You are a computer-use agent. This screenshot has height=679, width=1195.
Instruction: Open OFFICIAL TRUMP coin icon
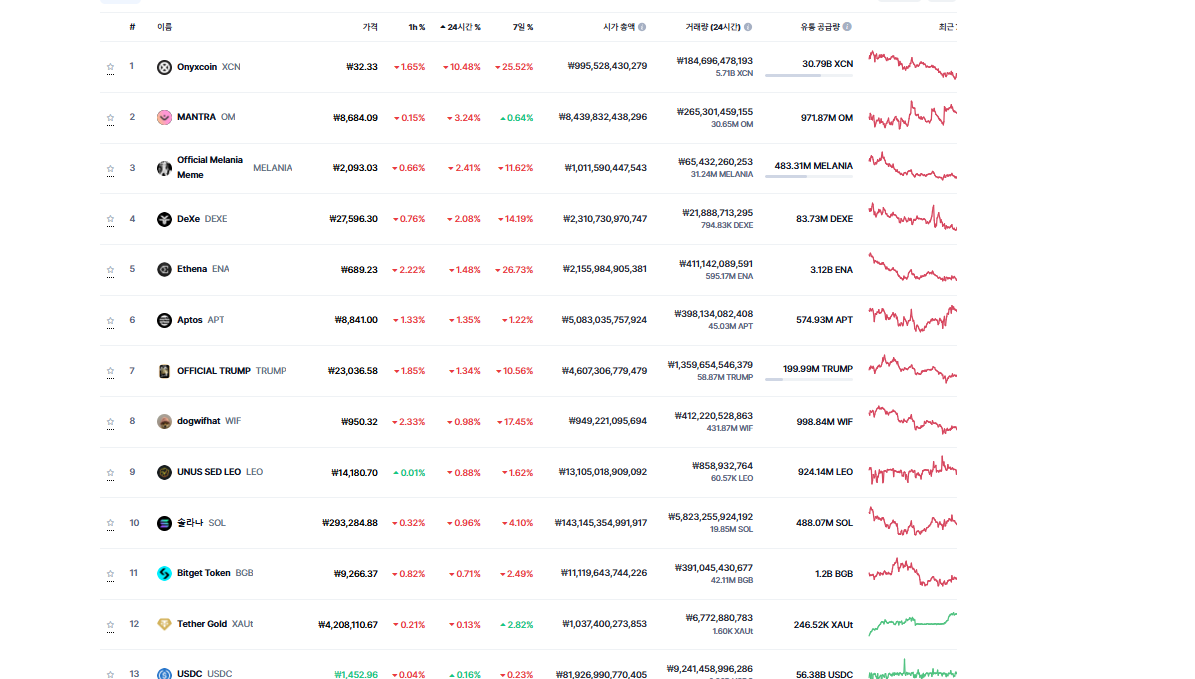(164, 371)
